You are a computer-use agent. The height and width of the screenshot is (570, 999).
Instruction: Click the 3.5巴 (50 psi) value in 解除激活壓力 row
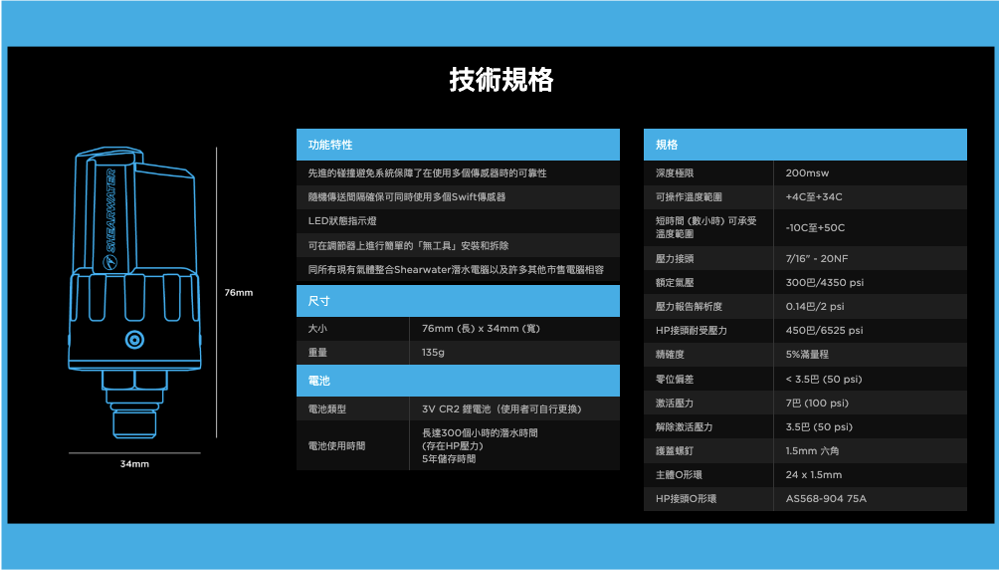[819, 427]
